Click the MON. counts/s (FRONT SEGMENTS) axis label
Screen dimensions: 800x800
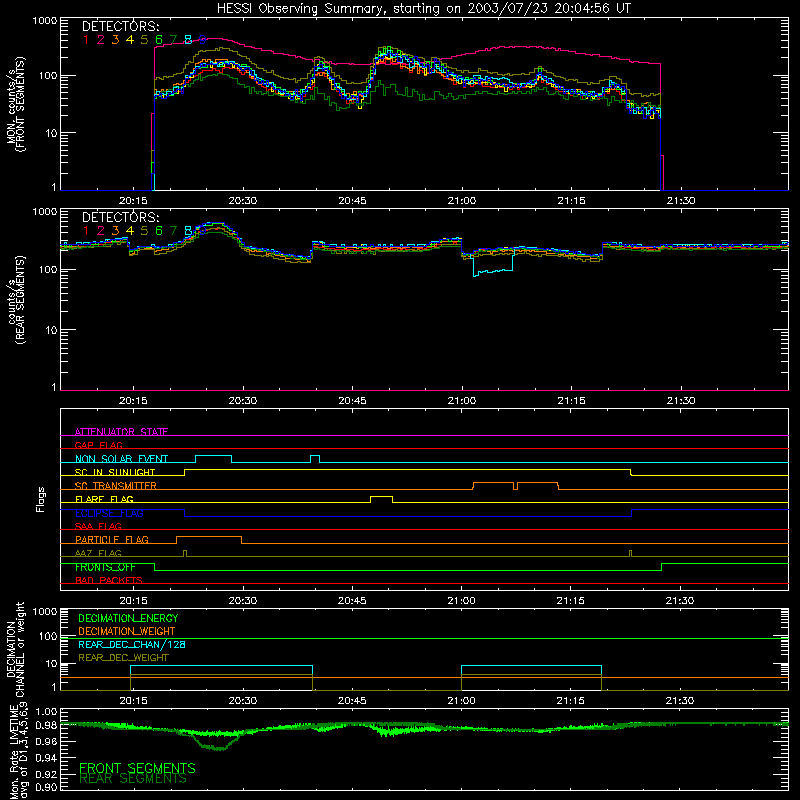(x=15, y=105)
